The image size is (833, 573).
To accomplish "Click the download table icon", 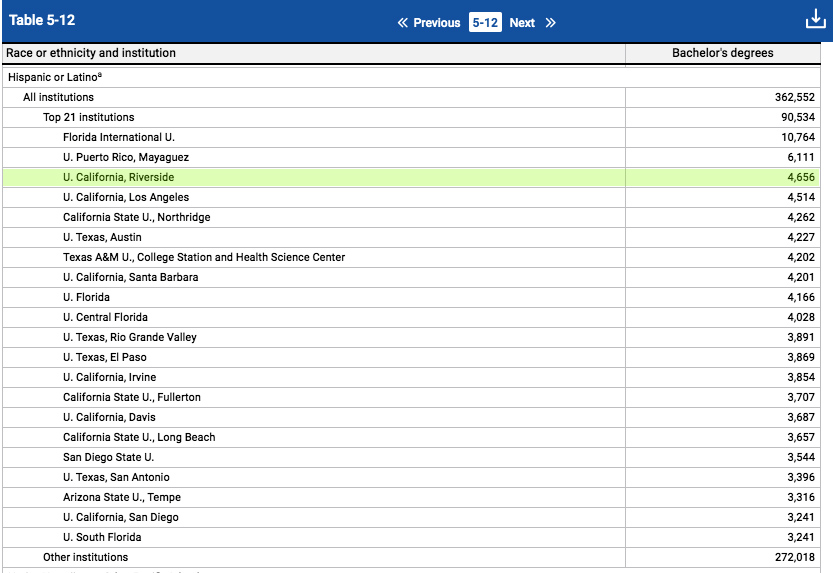I will 815,19.
